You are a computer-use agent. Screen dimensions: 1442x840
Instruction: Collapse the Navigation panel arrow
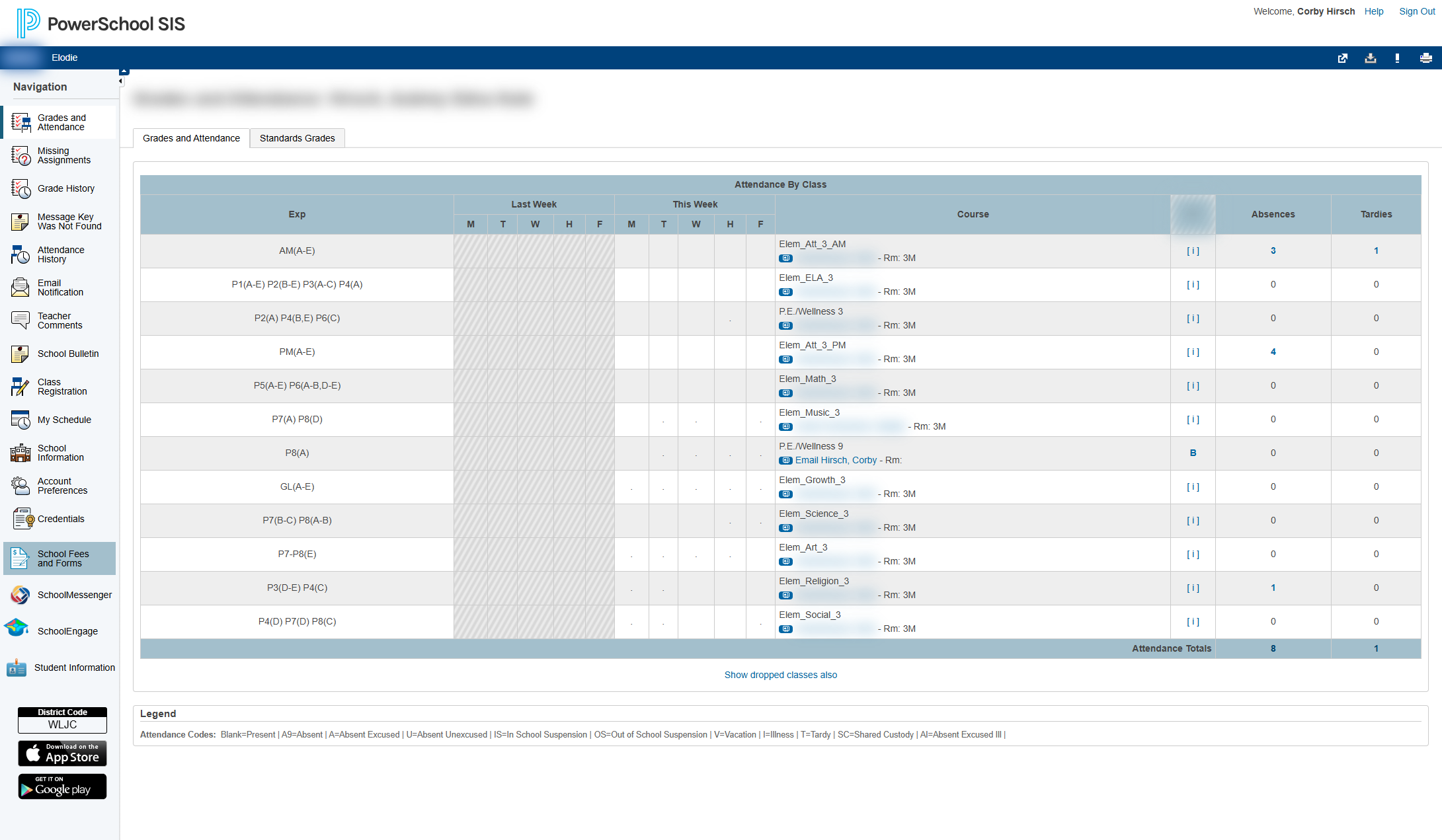[x=120, y=81]
